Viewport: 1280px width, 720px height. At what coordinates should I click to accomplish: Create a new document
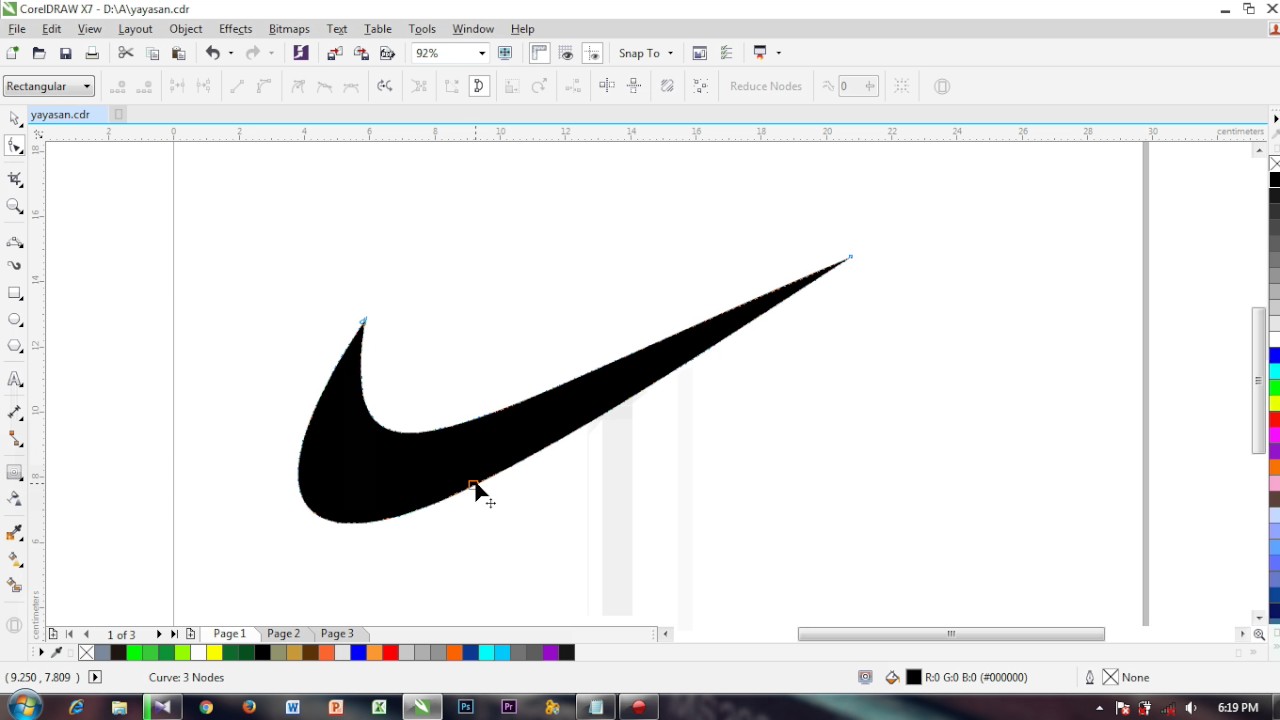pos(13,53)
